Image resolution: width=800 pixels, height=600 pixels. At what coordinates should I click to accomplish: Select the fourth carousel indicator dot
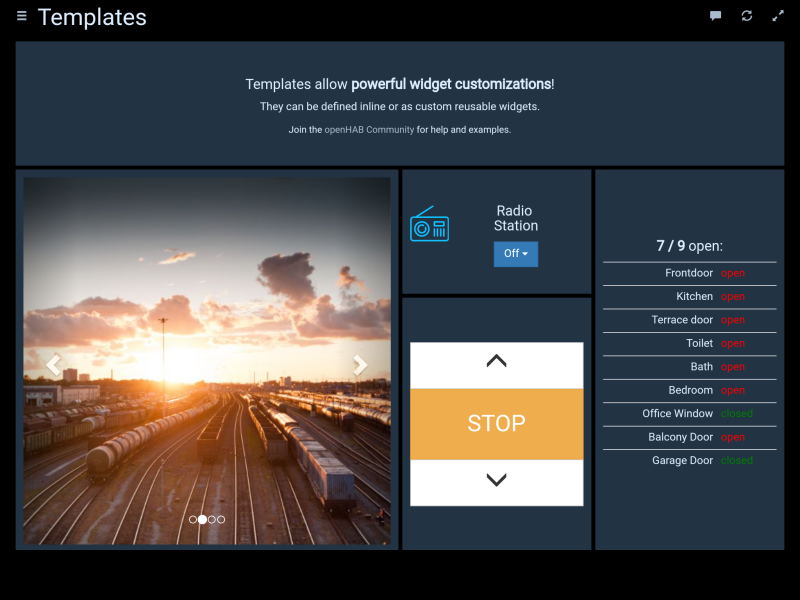click(x=221, y=520)
